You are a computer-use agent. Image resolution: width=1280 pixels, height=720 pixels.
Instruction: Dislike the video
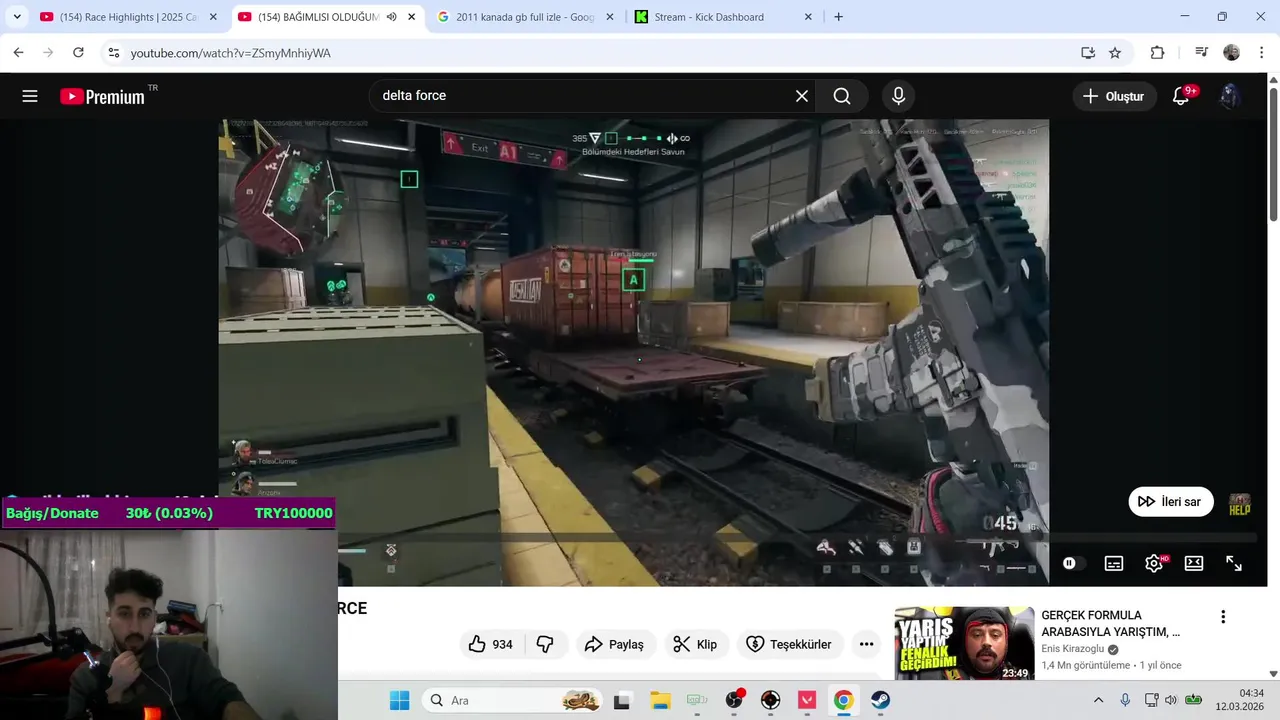(545, 644)
